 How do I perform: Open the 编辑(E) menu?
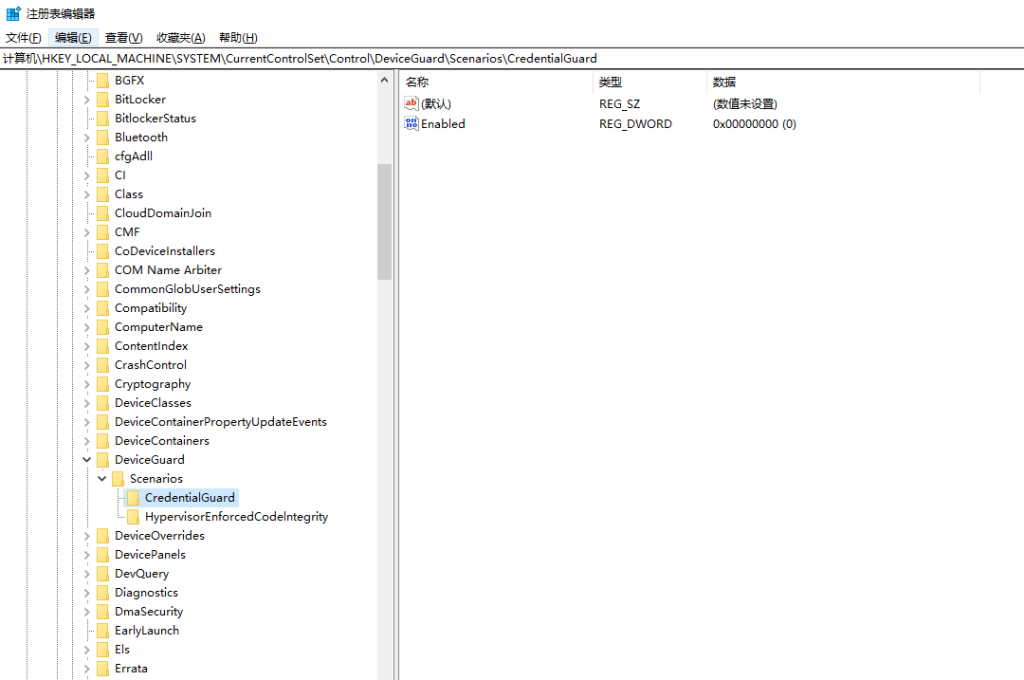point(73,38)
